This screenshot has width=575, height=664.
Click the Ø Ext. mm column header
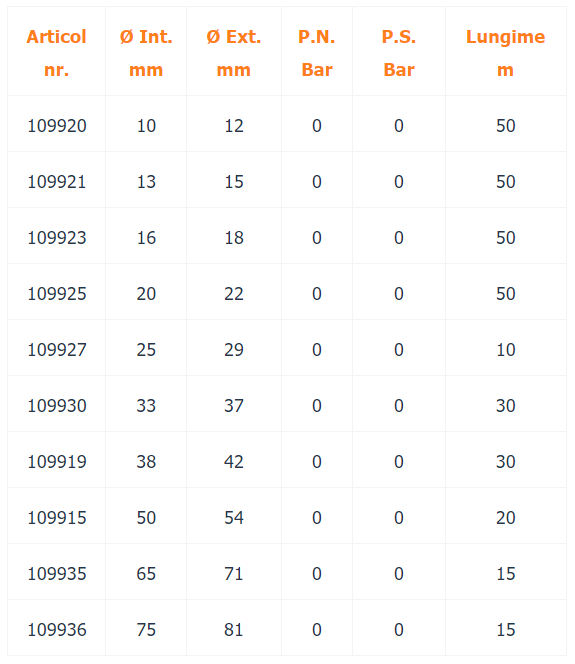(x=234, y=53)
